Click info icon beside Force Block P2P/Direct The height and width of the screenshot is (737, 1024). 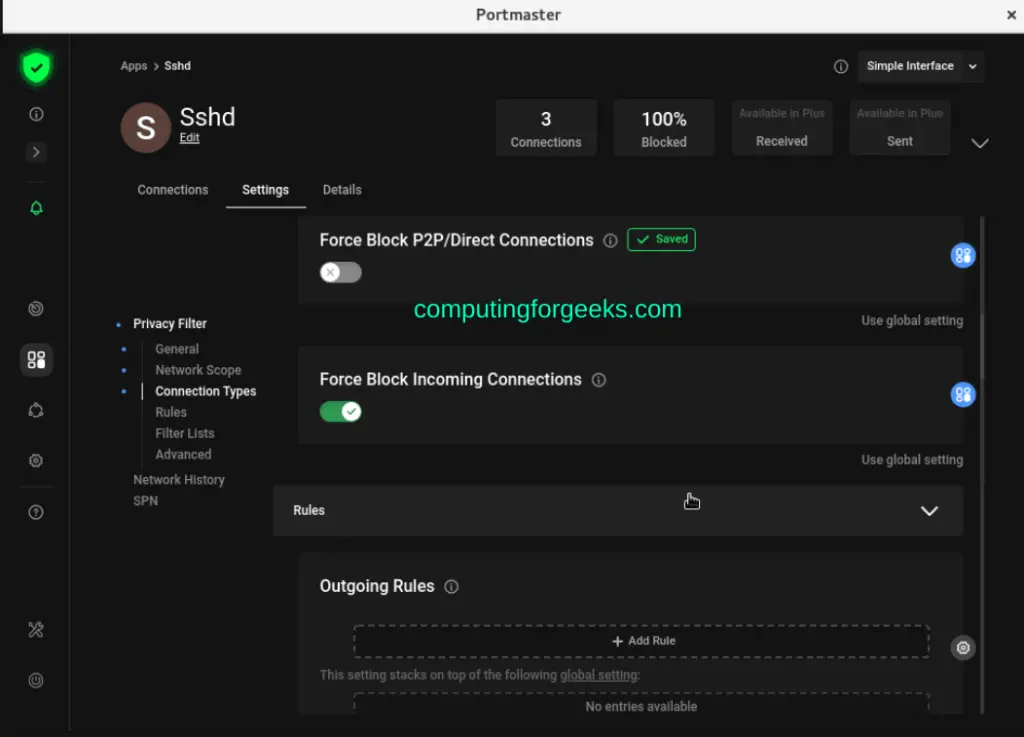[610, 241]
